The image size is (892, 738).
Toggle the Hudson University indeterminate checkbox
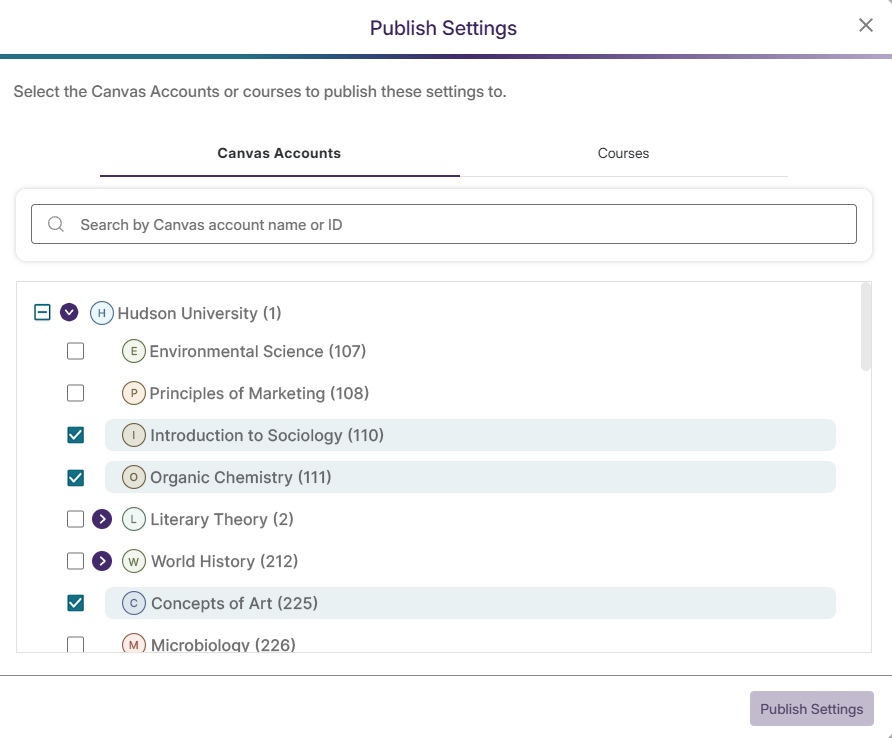[42, 313]
